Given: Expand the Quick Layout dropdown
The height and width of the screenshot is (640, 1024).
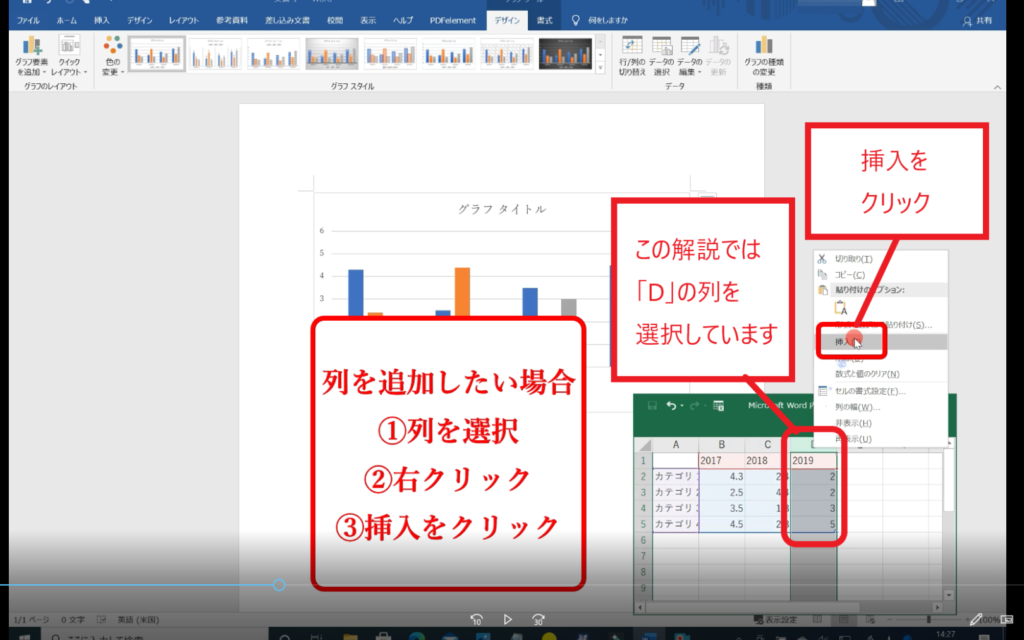Looking at the screenshot, I should [x=69, y=55].
